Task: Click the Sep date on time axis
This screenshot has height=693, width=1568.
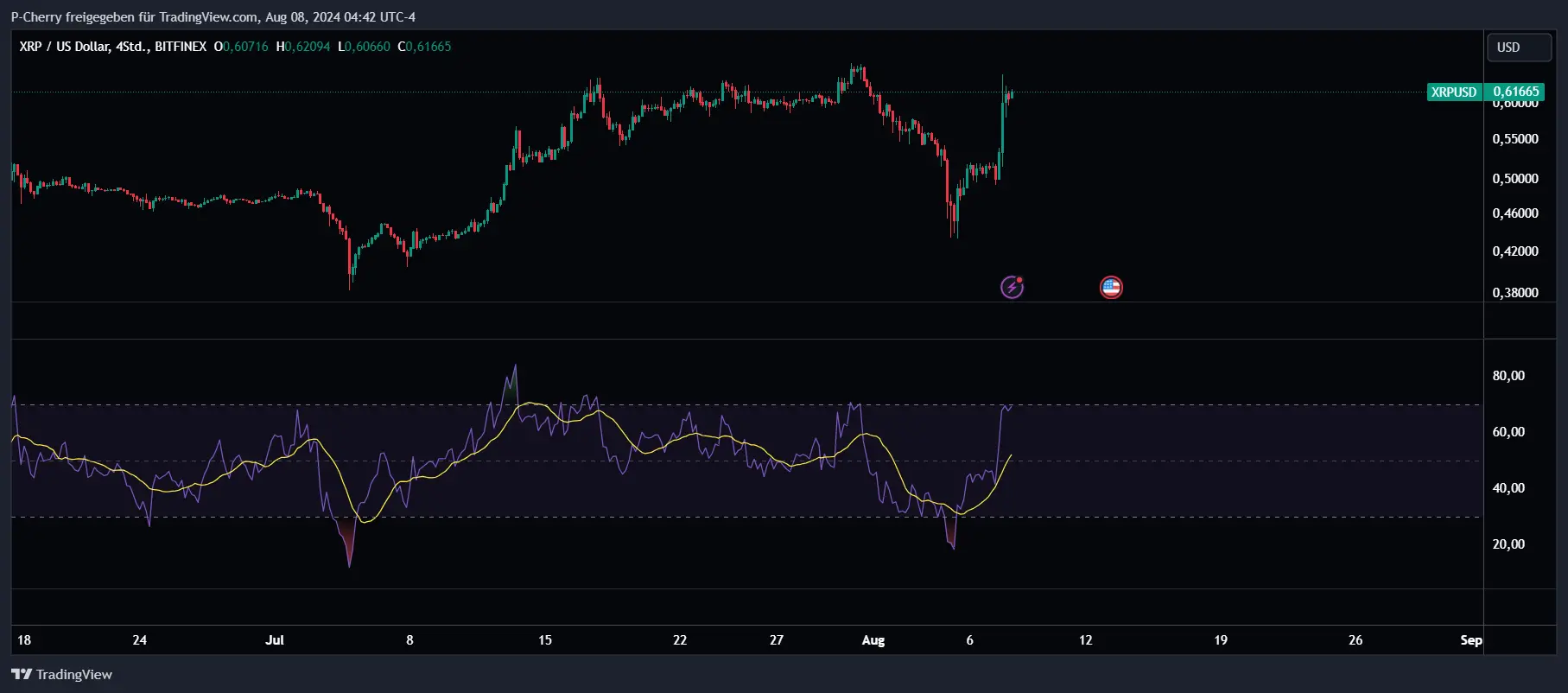Action: pyautogui.click(x=1471, y=640)
